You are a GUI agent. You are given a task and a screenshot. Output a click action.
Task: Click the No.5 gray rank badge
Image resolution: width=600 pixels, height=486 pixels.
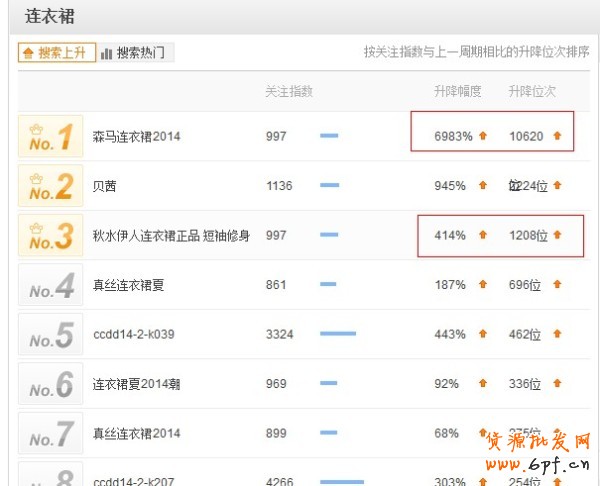[x=50, y=334]
